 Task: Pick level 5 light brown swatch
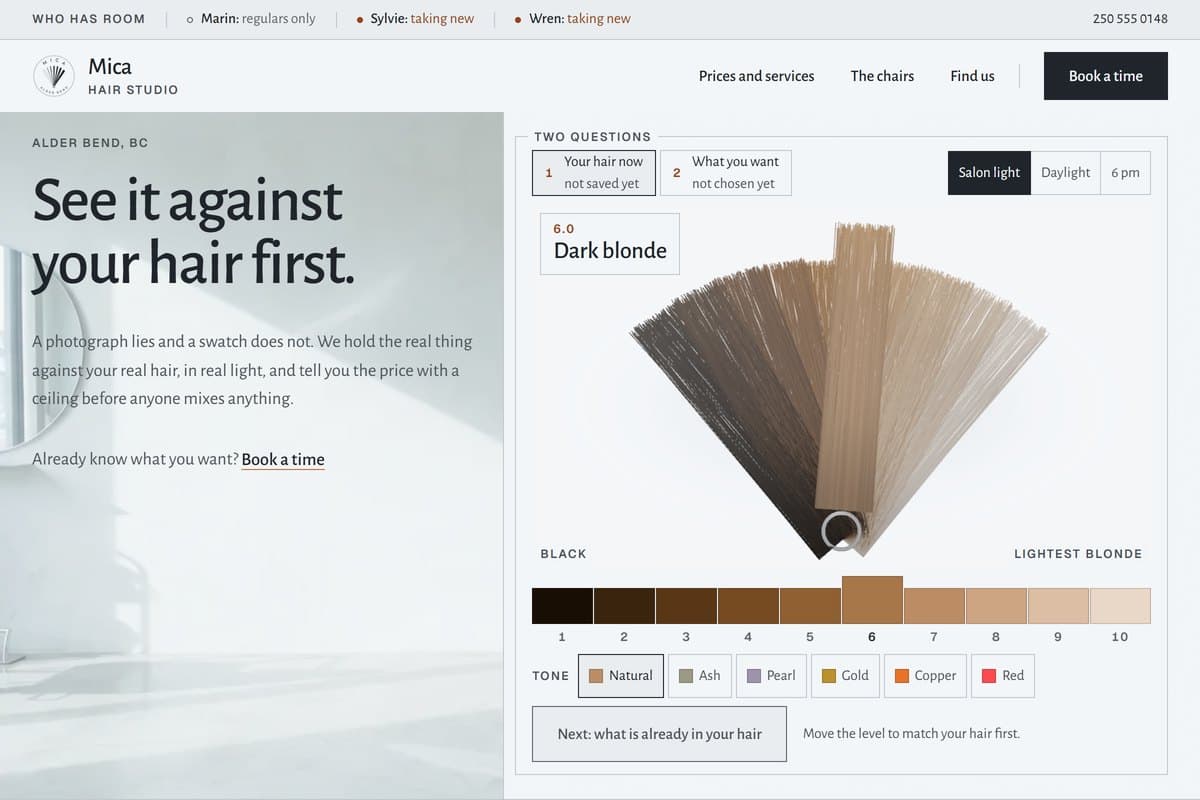click(x=810, y=606)
